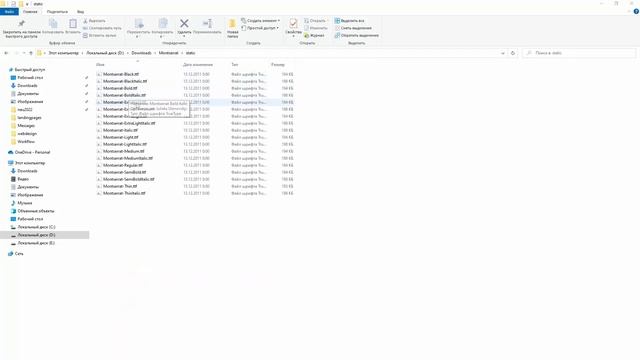Select file Montserrat-SemiBold.ttf

[124, 172]
